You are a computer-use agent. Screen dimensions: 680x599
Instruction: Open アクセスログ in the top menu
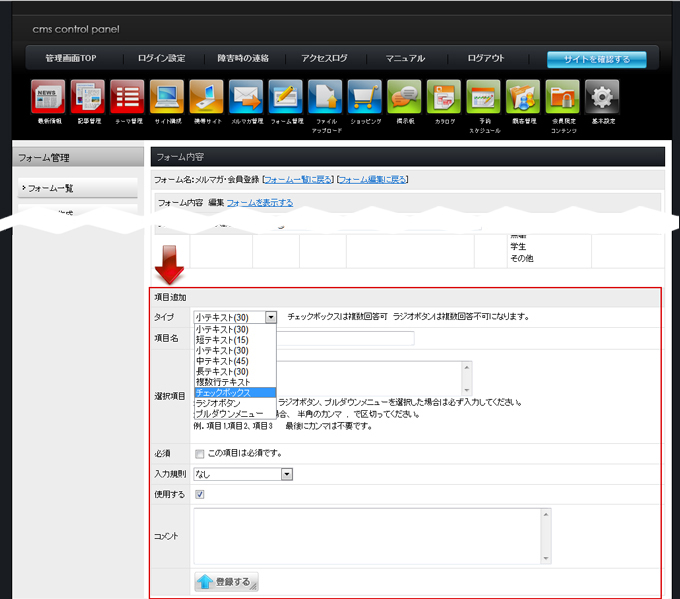pos(324,59)
